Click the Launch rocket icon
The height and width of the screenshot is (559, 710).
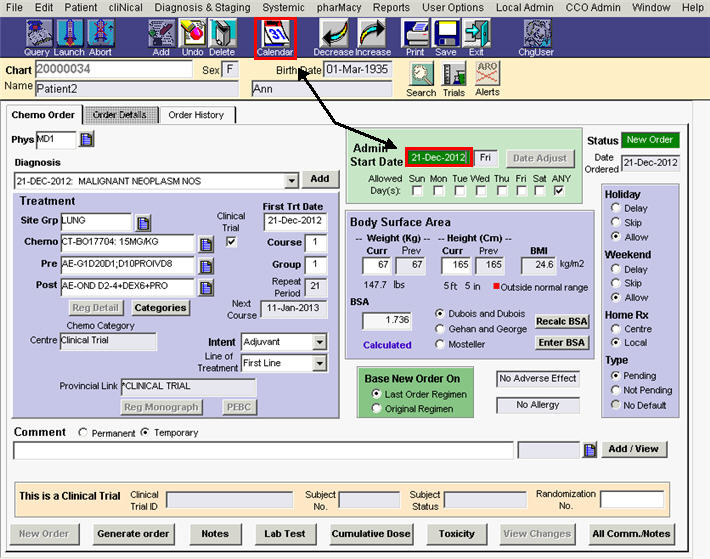(x=69, y=33)
